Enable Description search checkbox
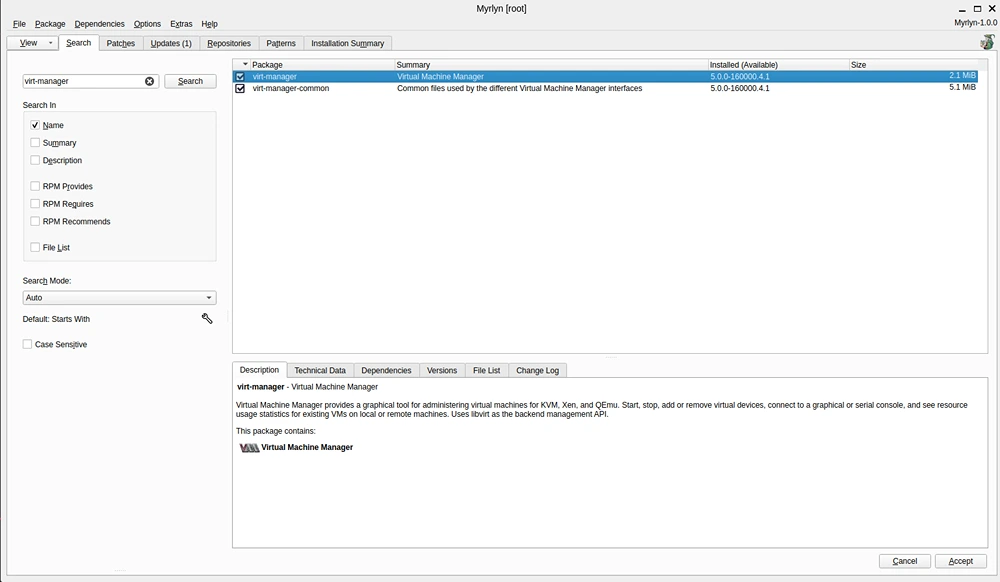 click(35, 160)
